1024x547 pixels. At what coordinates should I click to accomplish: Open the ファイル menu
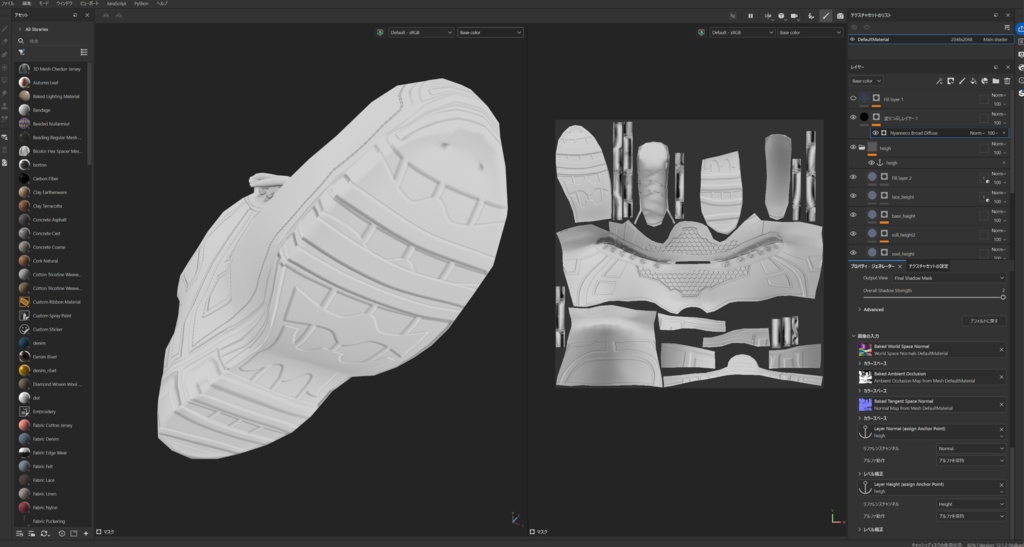pyautogui.click(x=8, y=3)
